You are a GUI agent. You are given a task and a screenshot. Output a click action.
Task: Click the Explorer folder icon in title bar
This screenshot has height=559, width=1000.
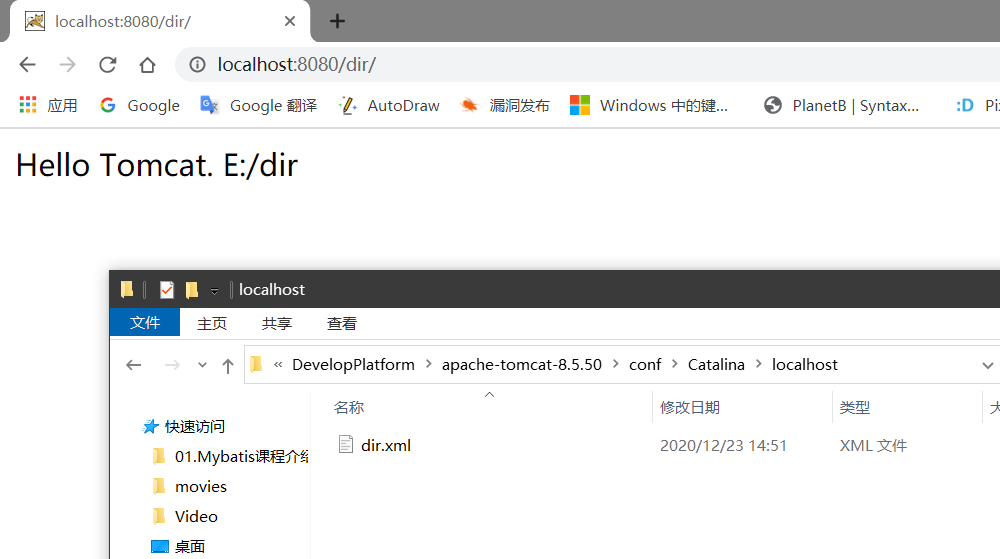pos(127,289)
